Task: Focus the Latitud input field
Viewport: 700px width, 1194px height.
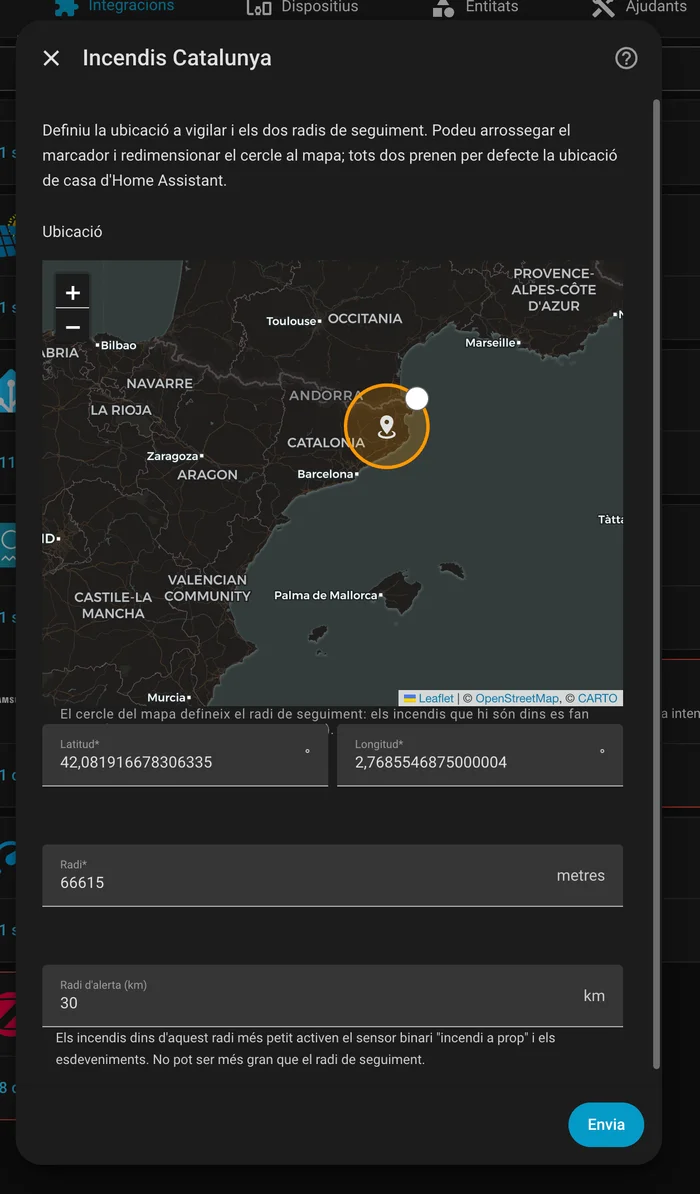Action: click(185, 755)
